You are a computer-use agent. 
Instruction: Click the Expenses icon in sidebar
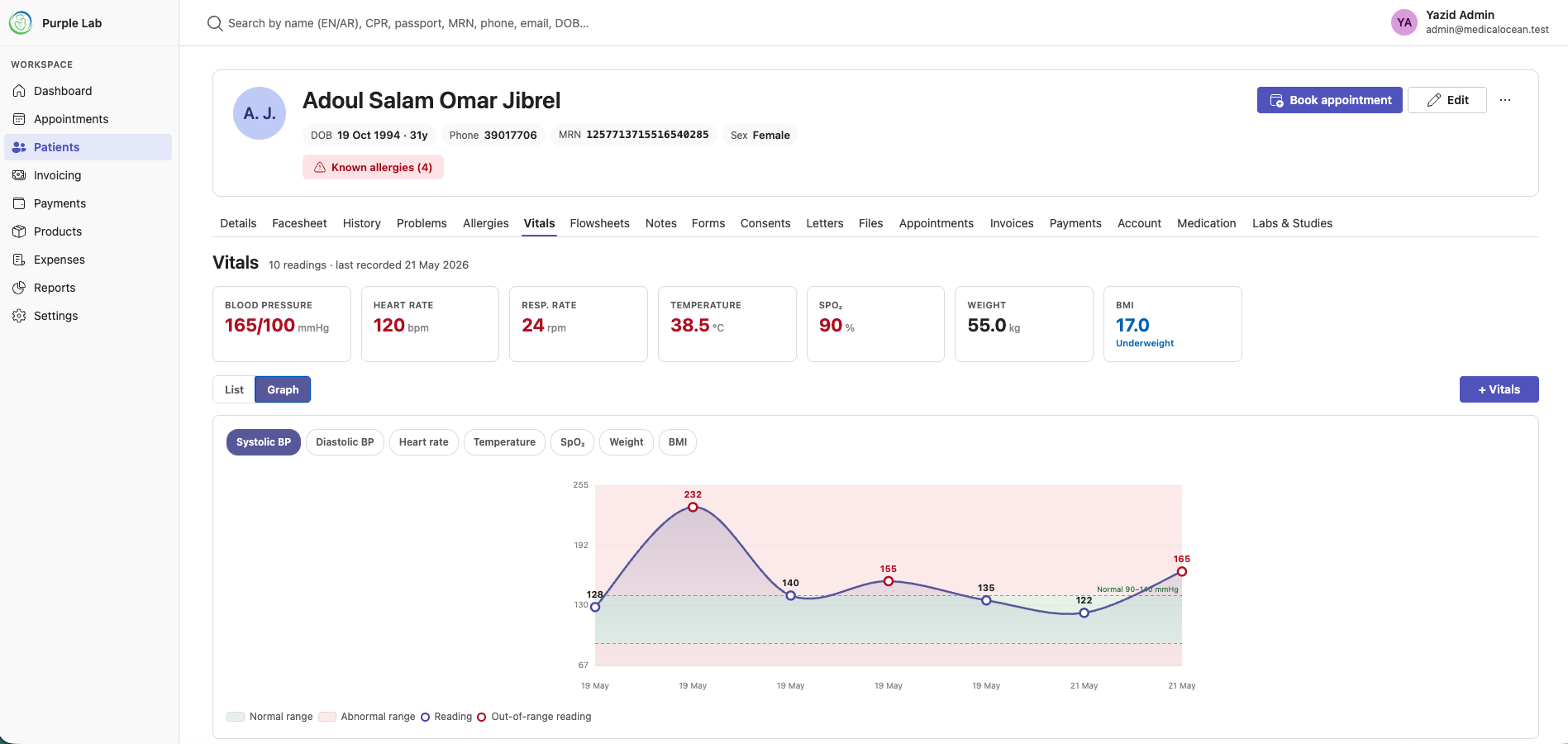(19, 260)
